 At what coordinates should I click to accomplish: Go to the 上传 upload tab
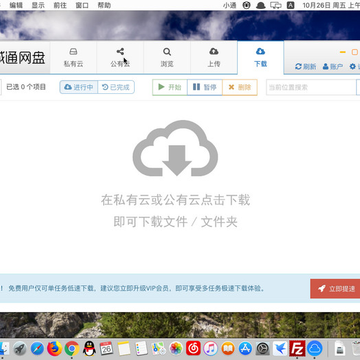(x=214, y=57)
